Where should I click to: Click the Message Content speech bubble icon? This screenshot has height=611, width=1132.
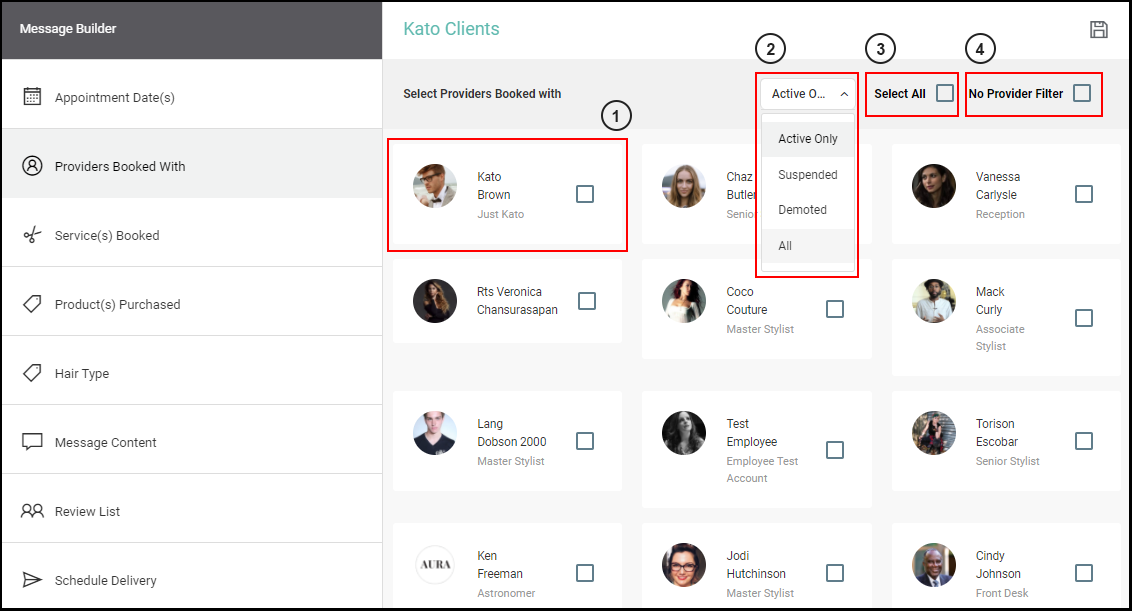coord(32,441)
